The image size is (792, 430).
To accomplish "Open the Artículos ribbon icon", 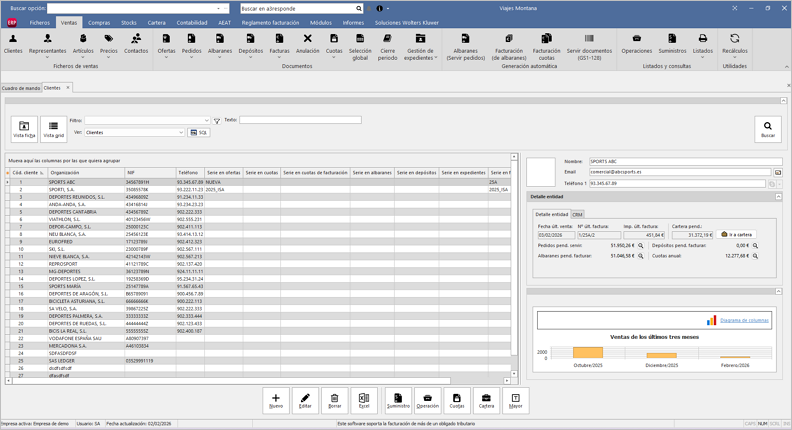I will [x=83, y=45].
